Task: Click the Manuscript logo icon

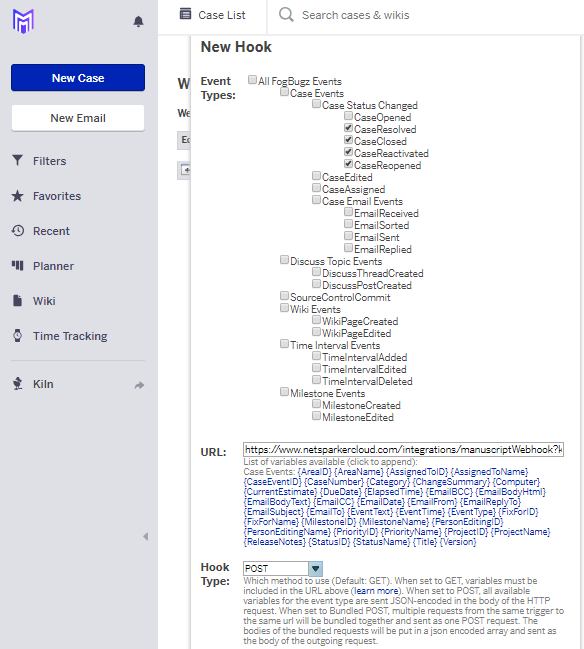Action: pyautogui.click(x=23, y=21)
